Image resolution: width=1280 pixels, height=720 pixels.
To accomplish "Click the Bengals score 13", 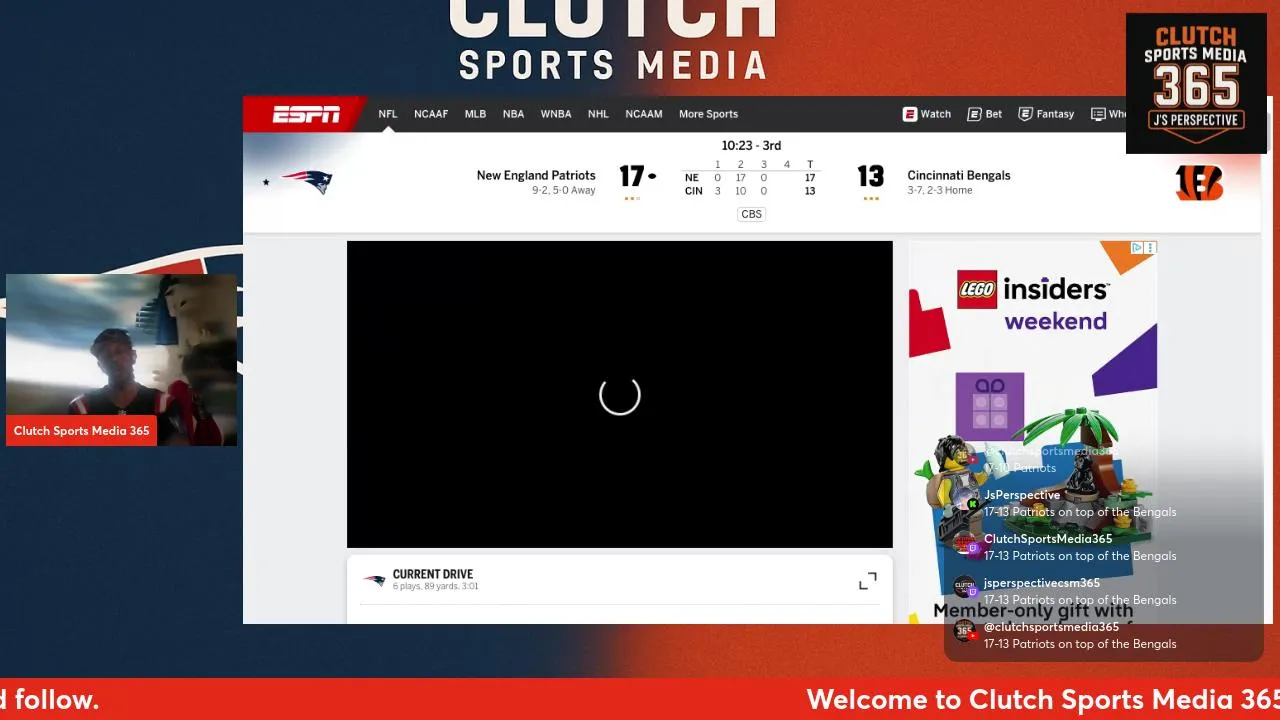I will pyautogui.click(x=870, y=177).
